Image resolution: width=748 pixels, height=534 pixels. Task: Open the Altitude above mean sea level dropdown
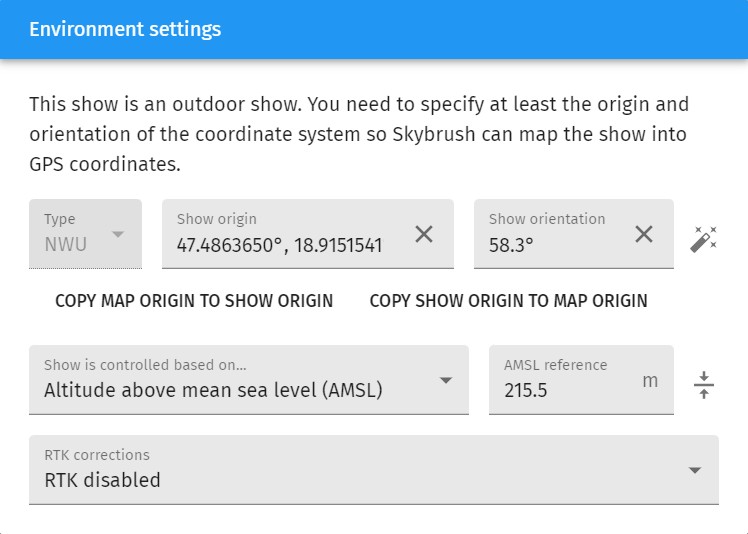pos(446,381)
